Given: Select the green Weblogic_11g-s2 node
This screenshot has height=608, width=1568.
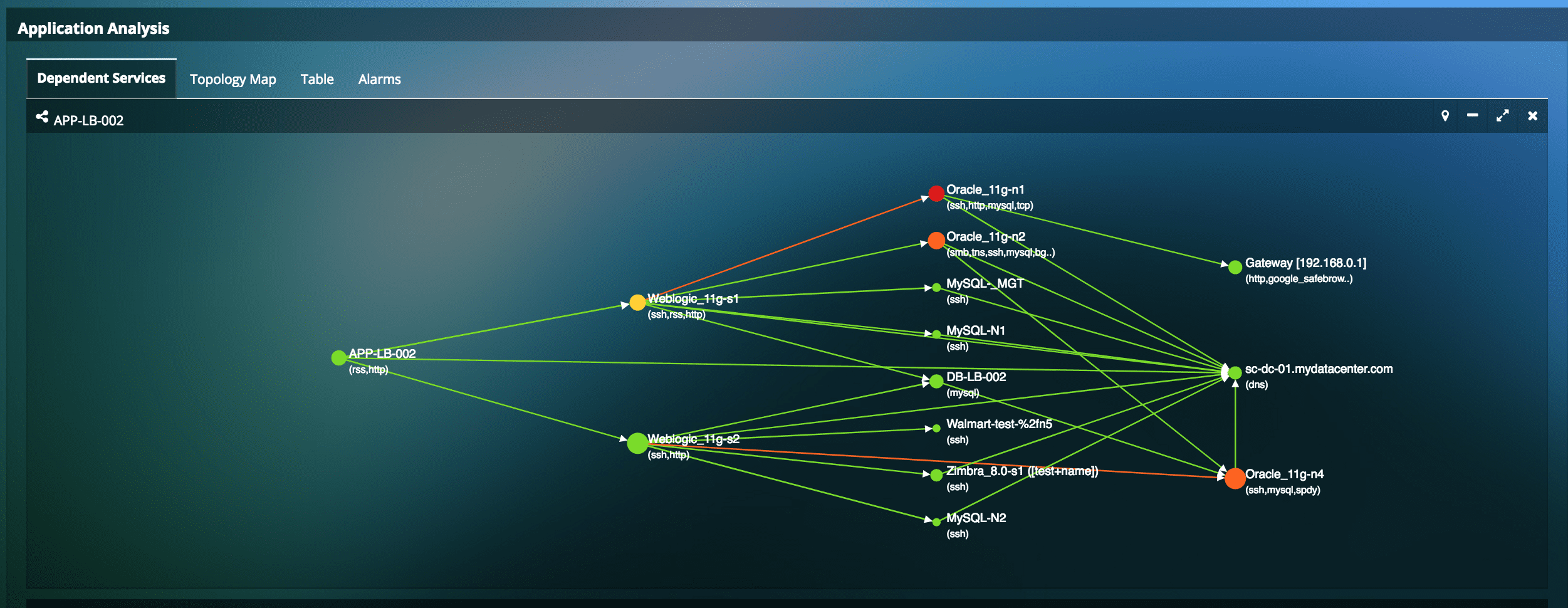Looking at the screenshot, I should click(x=637, y=443).
